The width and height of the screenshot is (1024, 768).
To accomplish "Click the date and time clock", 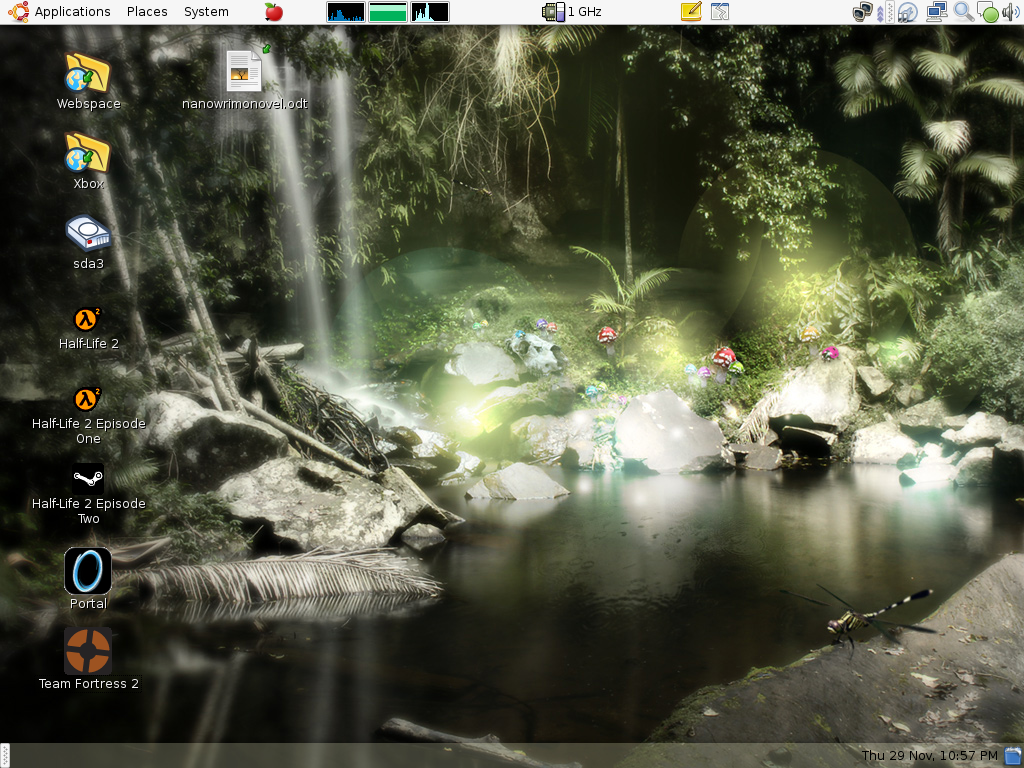I will tap(929, 755).
